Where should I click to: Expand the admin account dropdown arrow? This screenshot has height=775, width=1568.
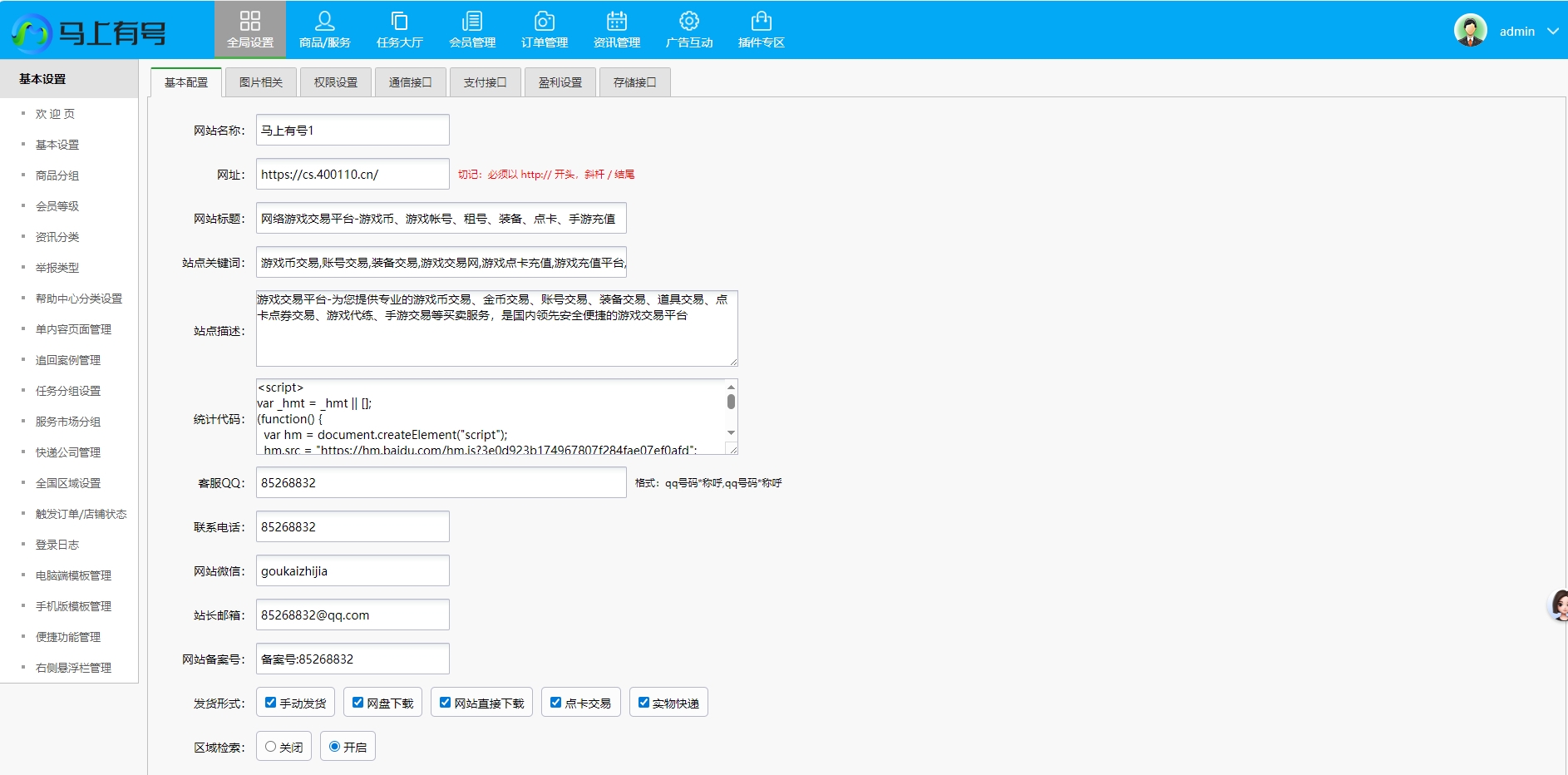1552,32
